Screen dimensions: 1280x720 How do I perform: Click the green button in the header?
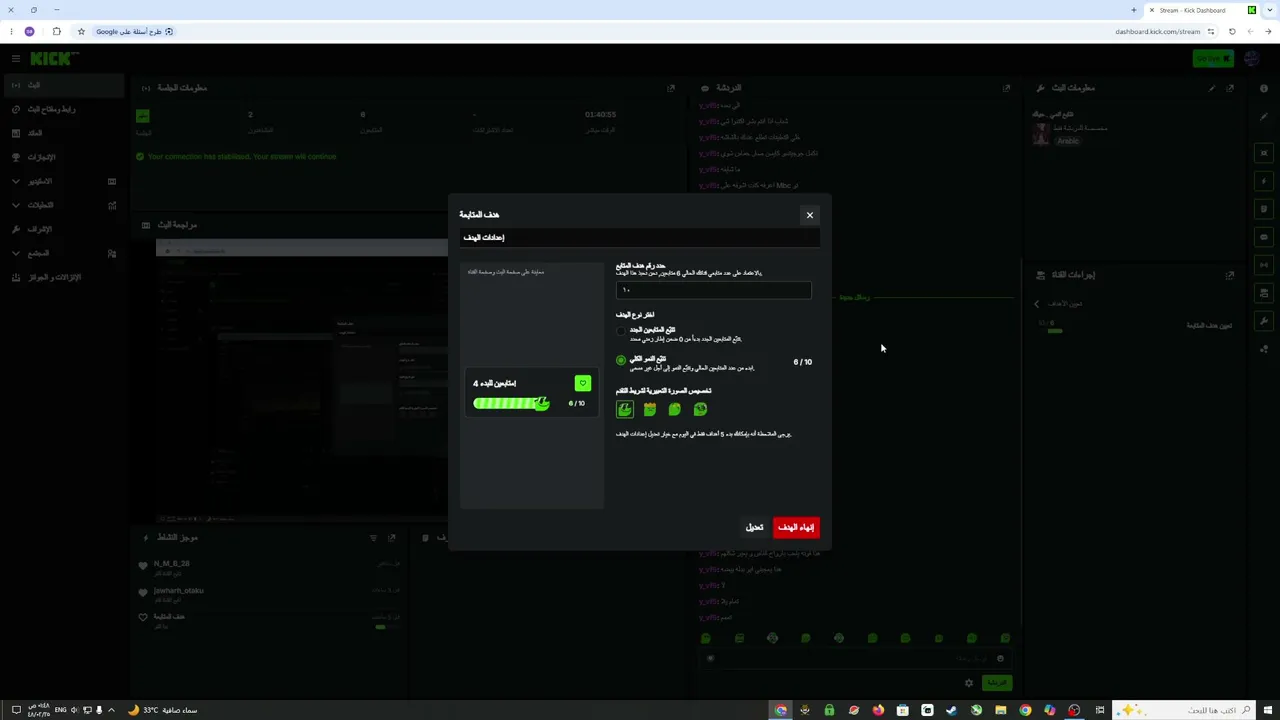[x=1213, y=59]
